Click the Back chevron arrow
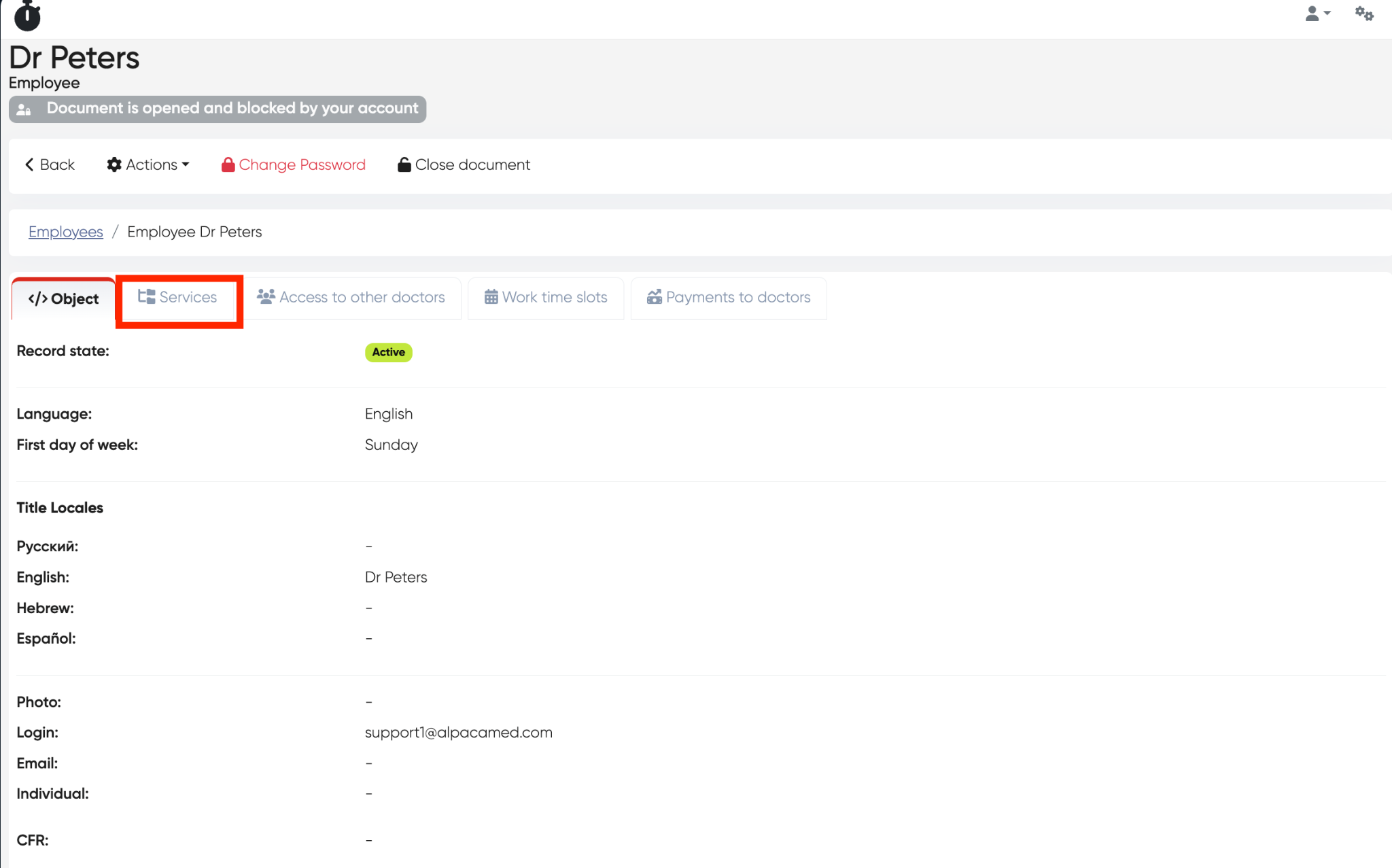 pos(29,164)
